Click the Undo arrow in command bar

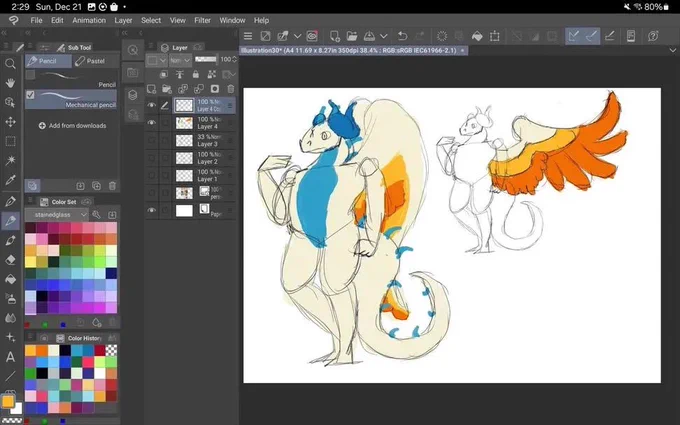[402, 36]
